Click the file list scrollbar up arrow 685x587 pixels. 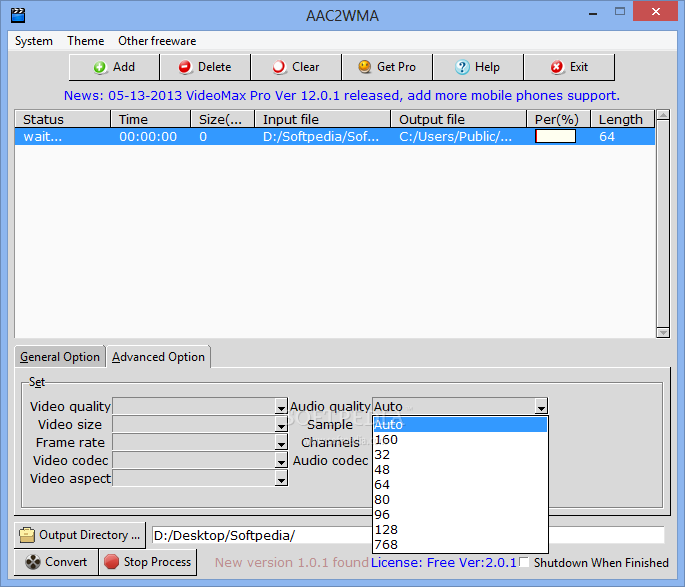[x=663, y=115]
